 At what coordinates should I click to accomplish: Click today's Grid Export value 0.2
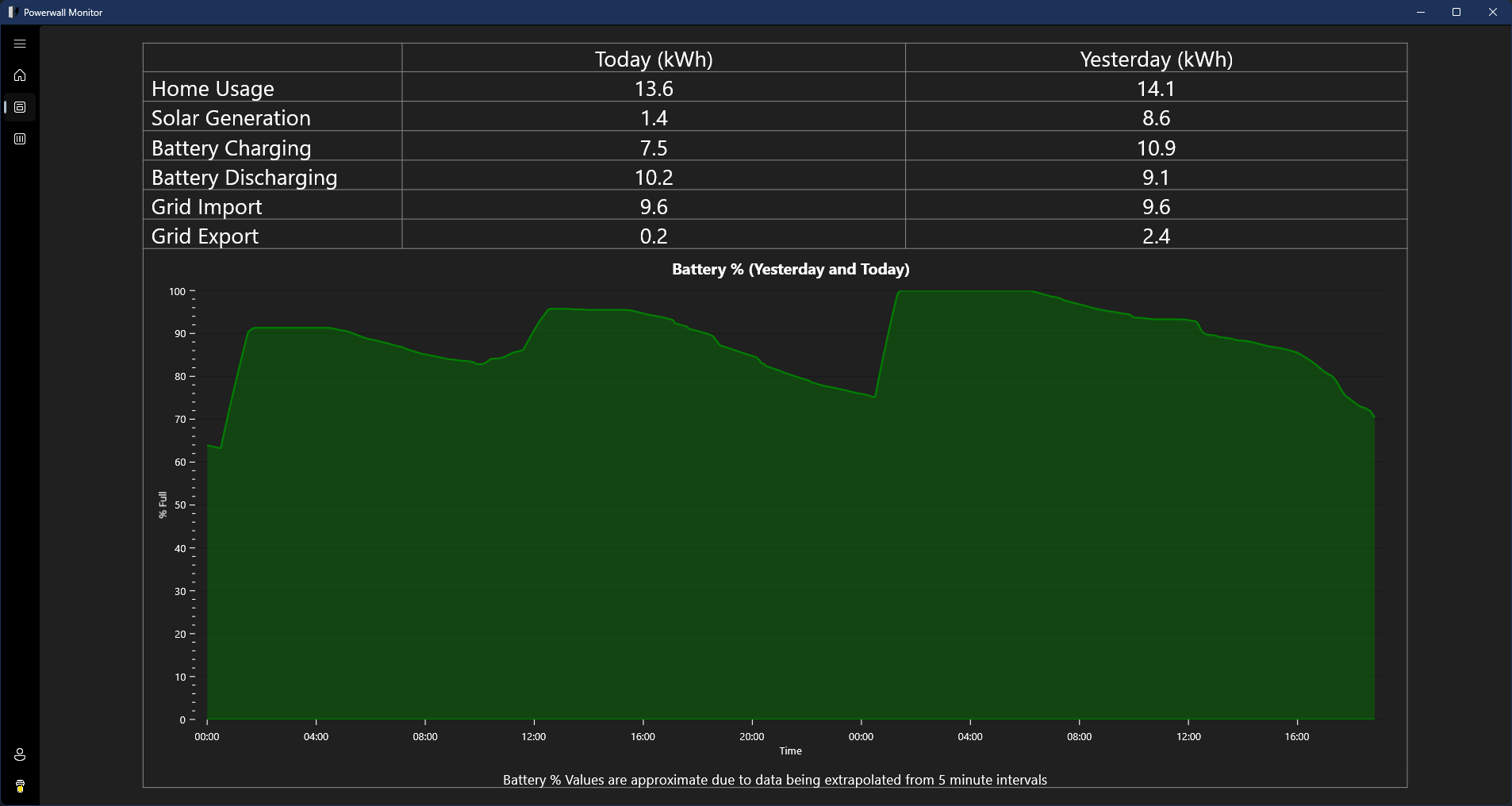click(x=654, y=236)
